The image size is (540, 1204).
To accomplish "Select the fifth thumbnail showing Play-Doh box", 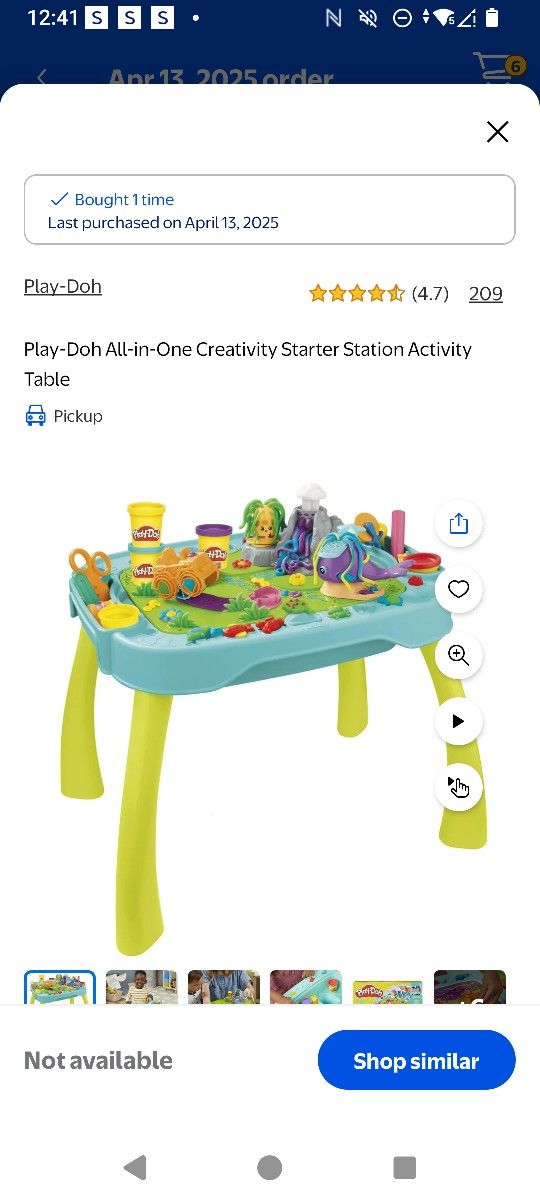I will [388, 988].
